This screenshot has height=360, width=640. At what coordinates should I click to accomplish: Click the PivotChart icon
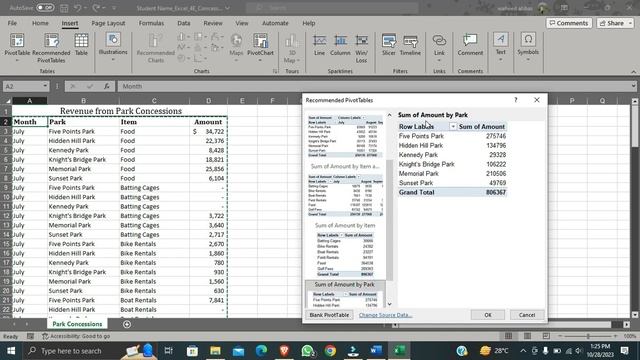(260, 41)
